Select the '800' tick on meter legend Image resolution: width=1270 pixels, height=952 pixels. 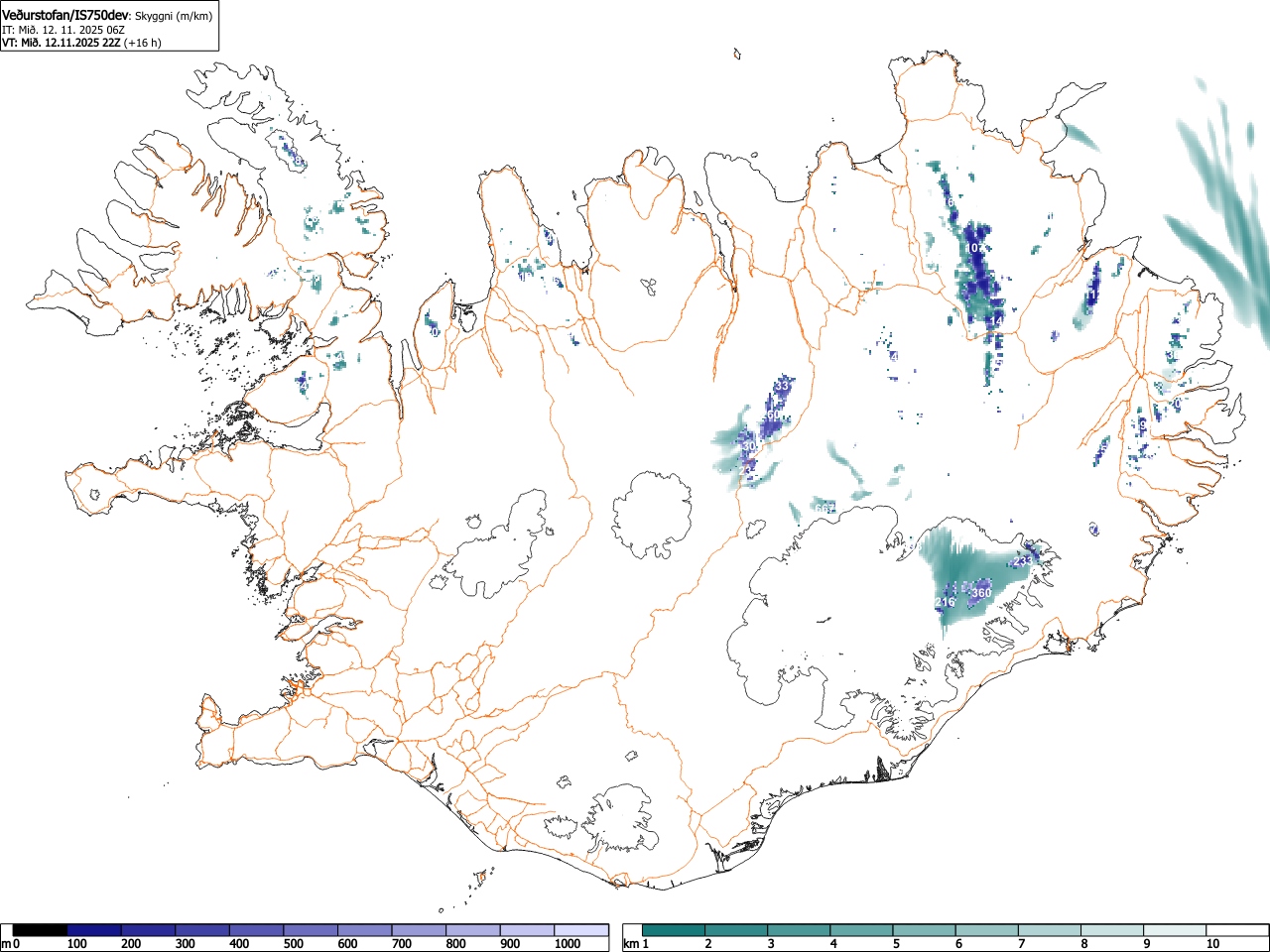coord(455,944)
